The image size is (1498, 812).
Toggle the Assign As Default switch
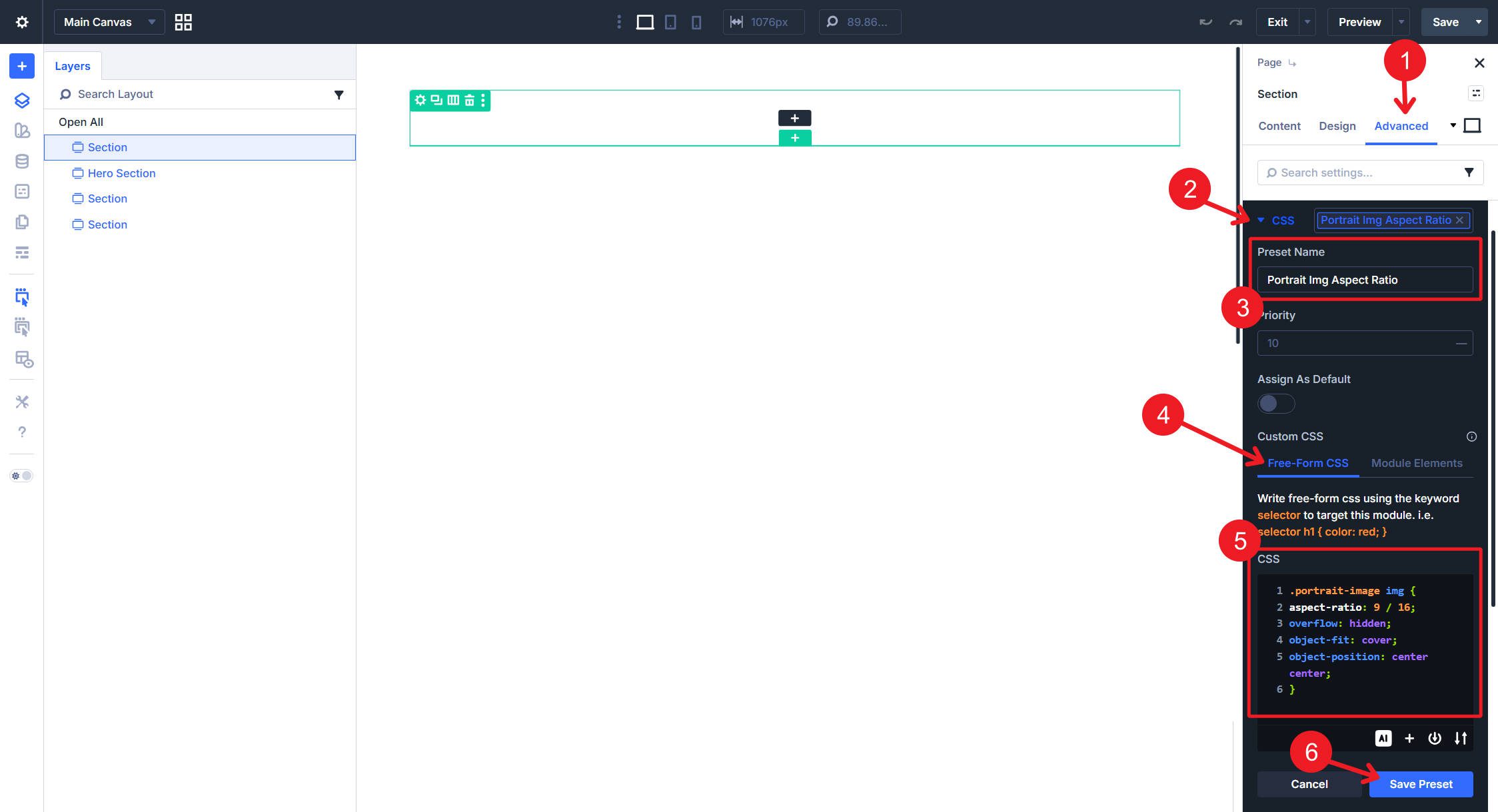click(1275, 403)
